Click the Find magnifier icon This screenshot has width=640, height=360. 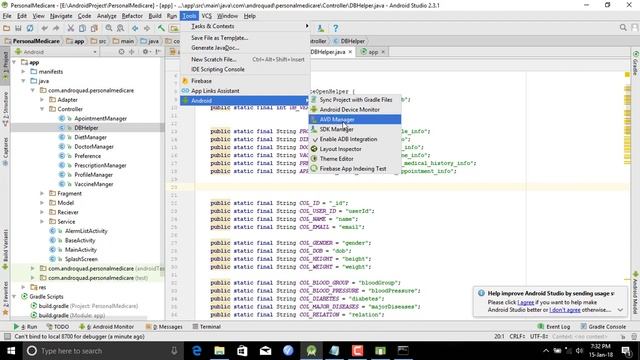click(x=109, y=28)
